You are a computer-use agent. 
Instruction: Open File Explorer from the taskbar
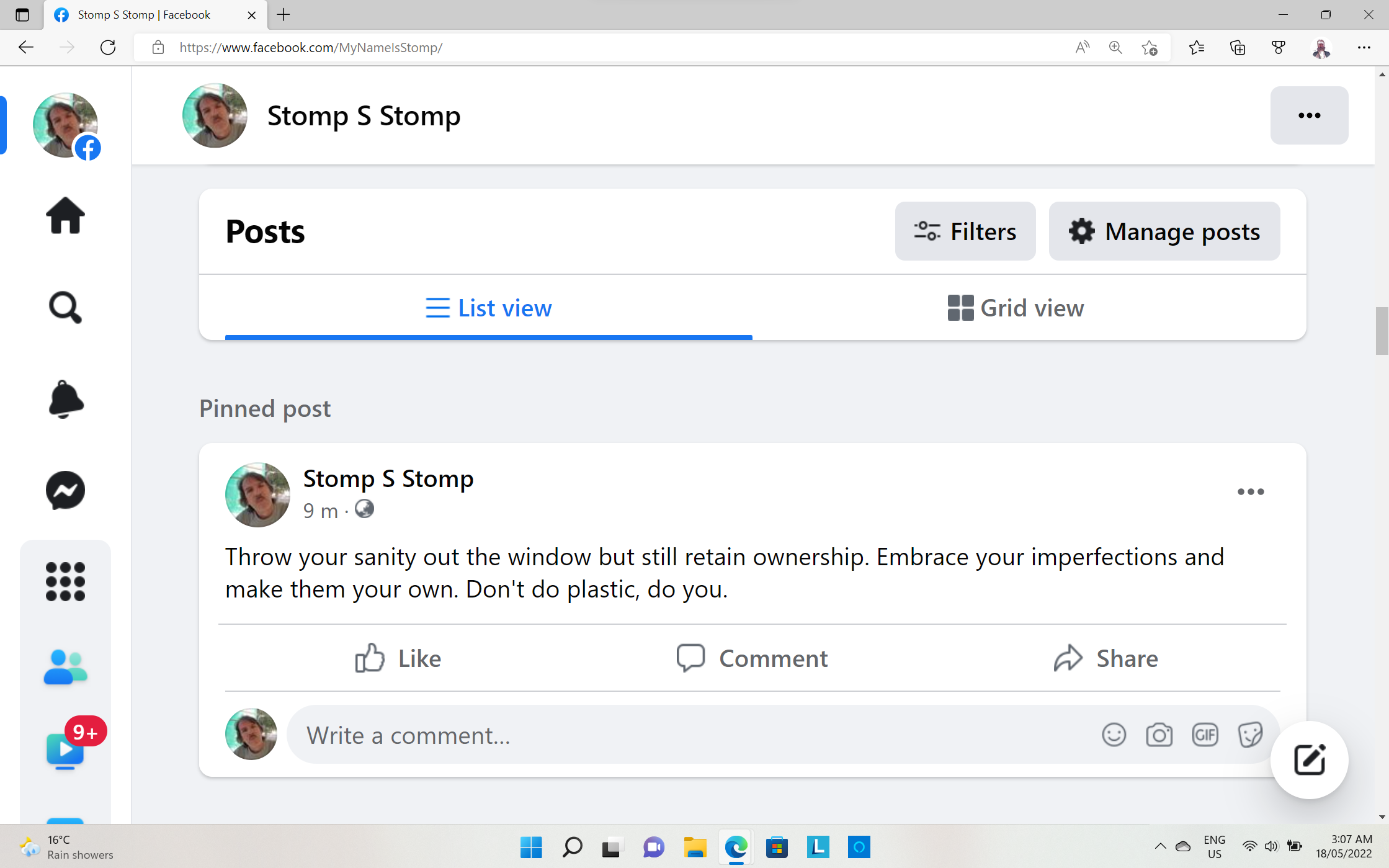695,847
